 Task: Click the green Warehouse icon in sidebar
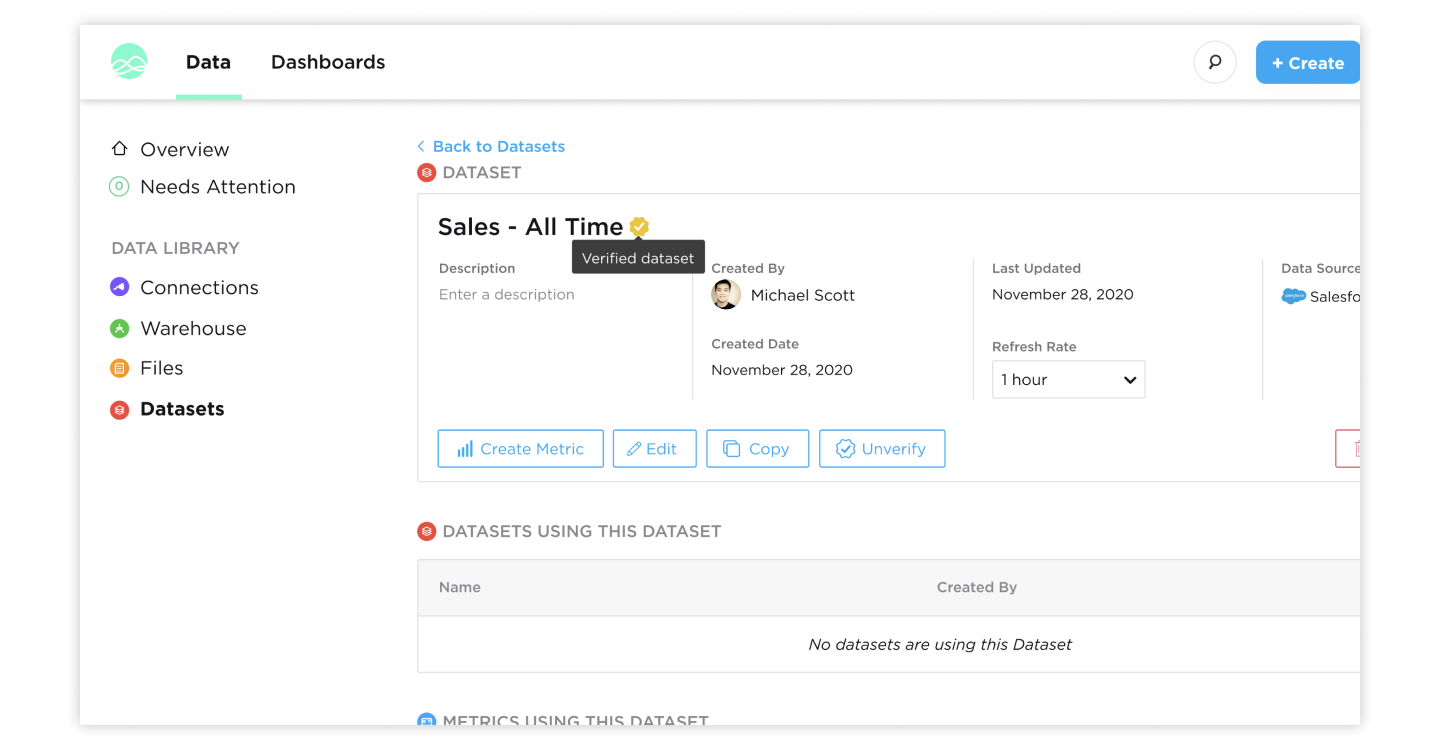(119, 328)
